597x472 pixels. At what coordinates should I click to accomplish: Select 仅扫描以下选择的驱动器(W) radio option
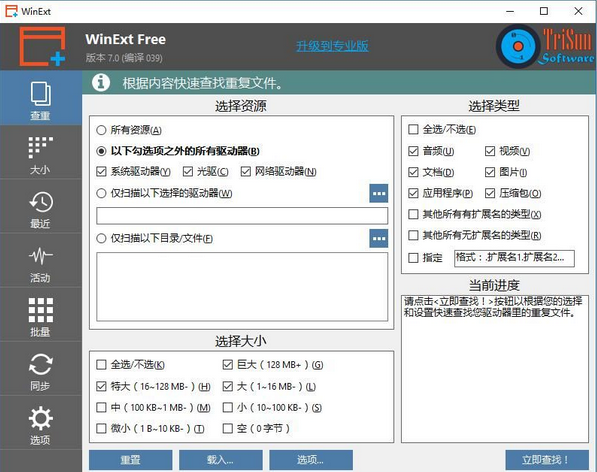click(101, 193)
